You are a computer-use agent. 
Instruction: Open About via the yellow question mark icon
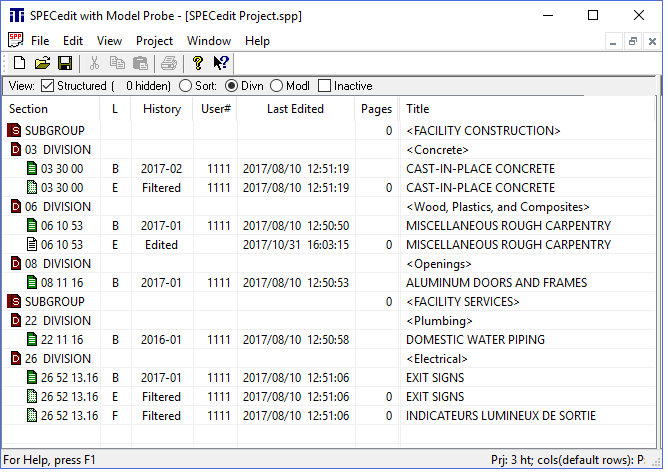(197, 63)
